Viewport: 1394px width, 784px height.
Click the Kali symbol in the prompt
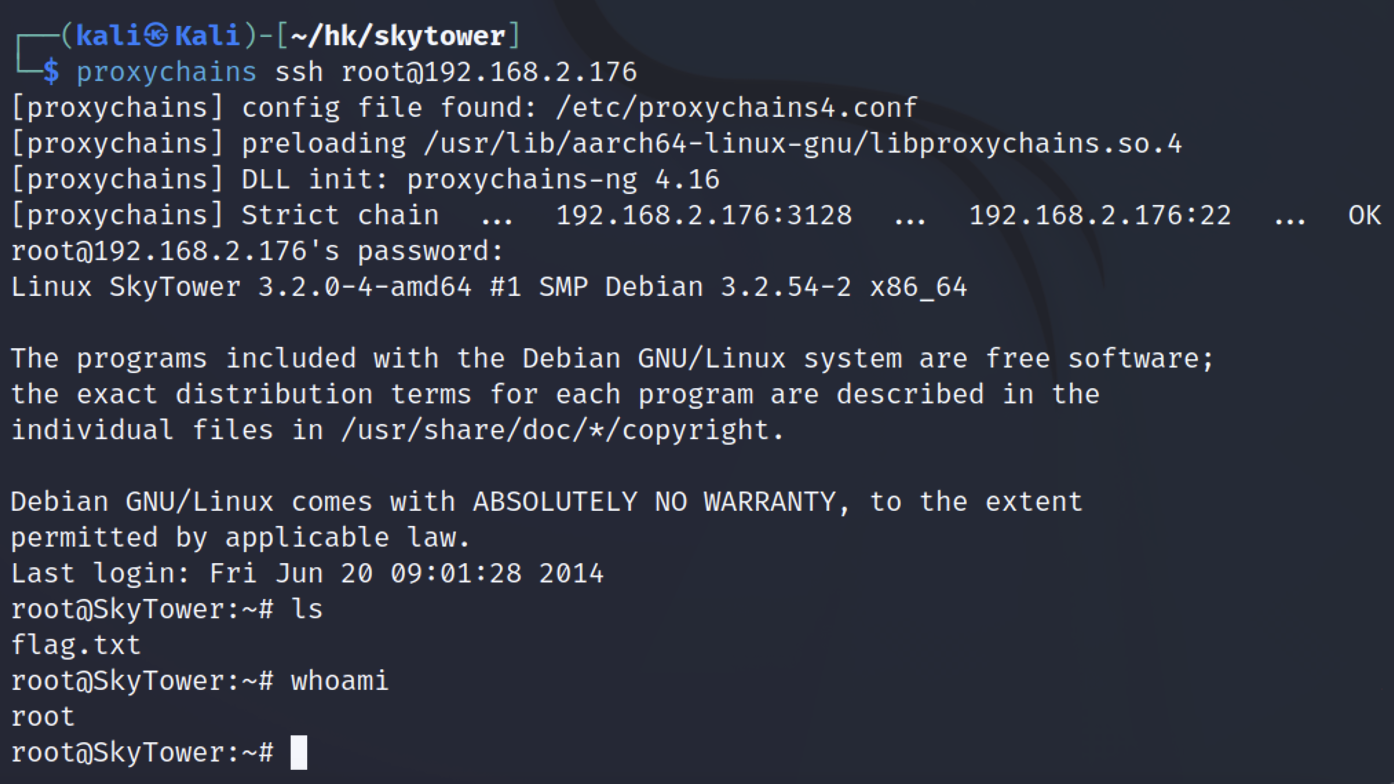pyautogui.click(x=156, y=36)
